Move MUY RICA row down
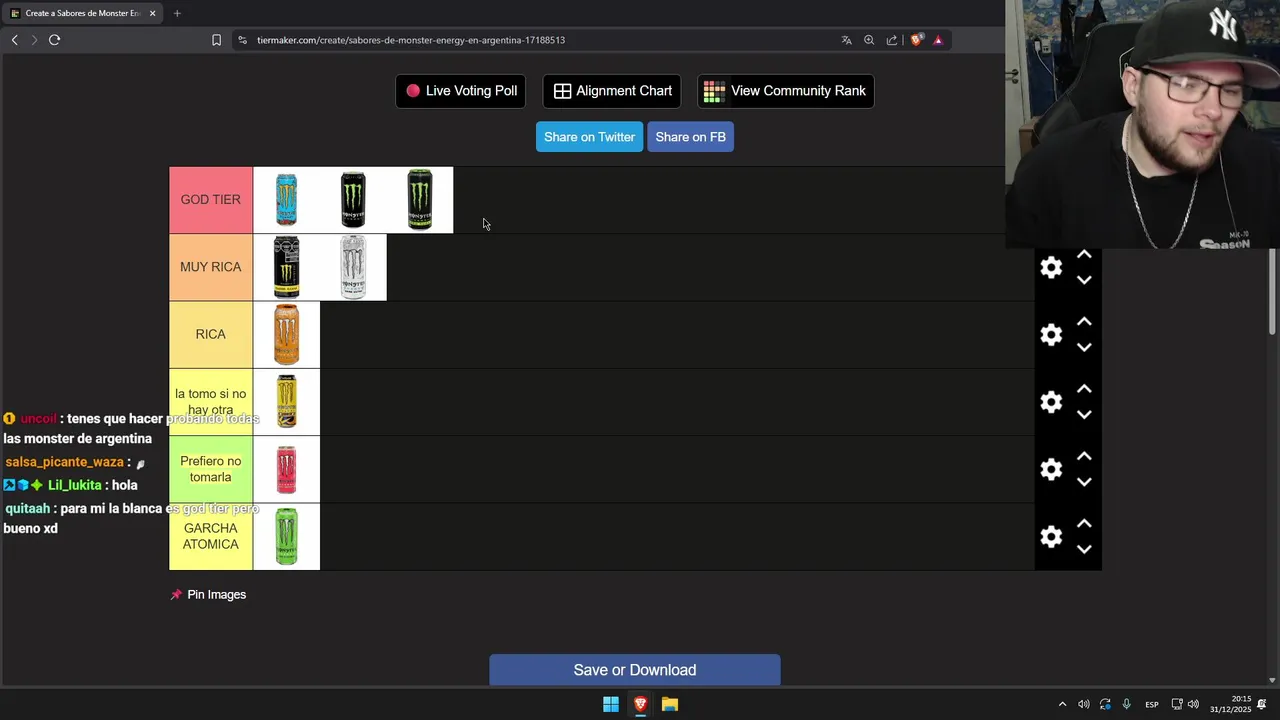Image resolution: width=1280 pixels, height=720 pixels. 1084,280
